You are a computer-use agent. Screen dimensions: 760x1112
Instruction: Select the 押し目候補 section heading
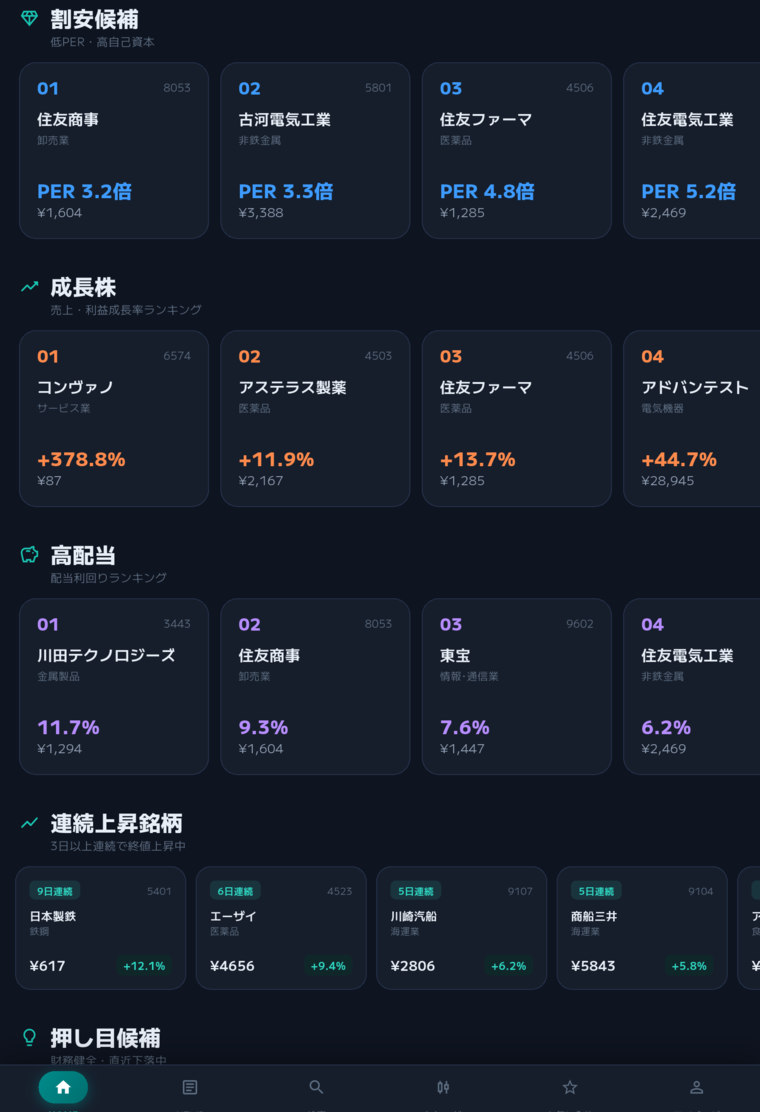105,1038
